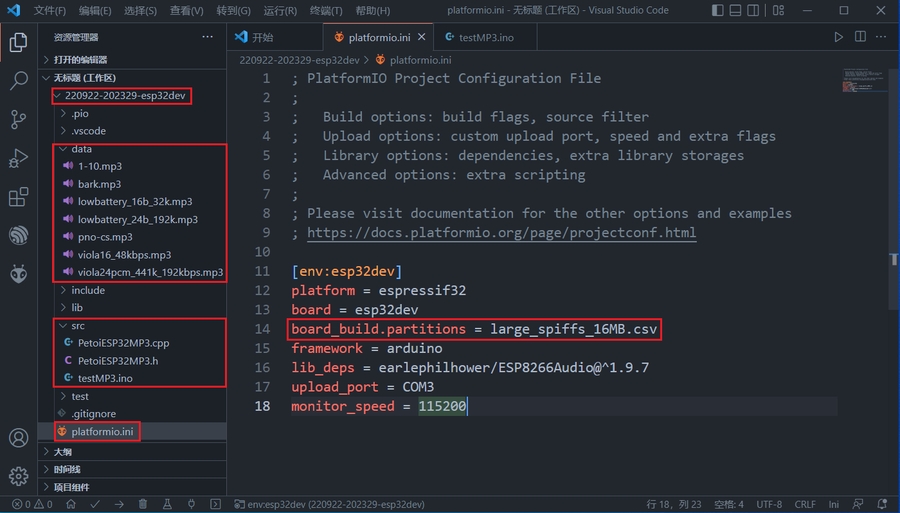The image size is (900, 513).
Task: Open the Extensions view
Action: coord(18,197)
